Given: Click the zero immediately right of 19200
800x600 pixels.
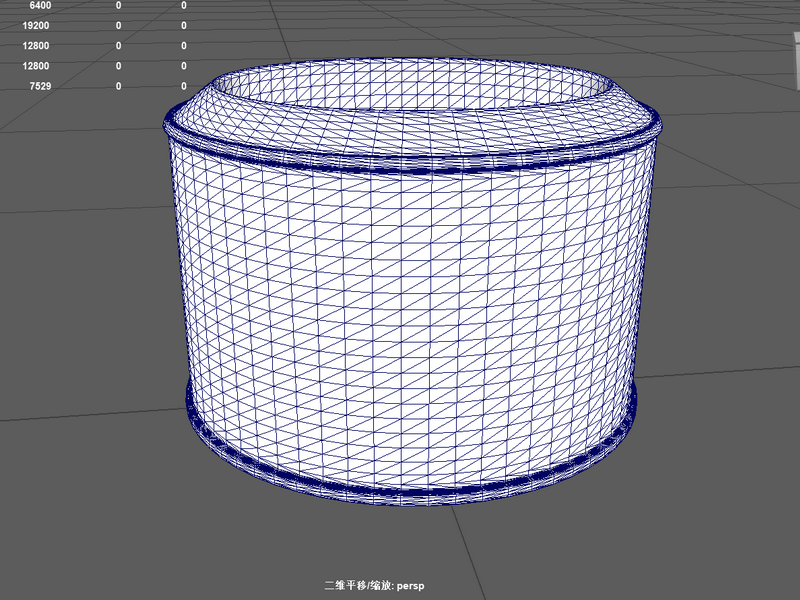Looking at the screenshot, I should [118, 26].
